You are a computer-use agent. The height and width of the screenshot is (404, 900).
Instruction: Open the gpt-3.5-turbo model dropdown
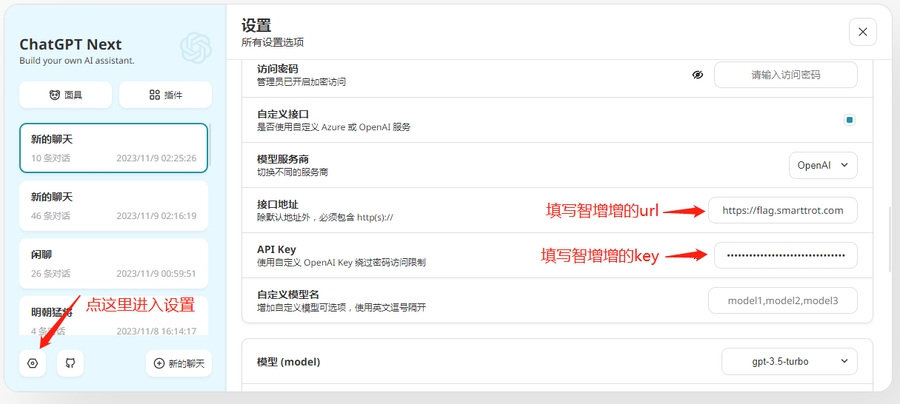click(x=789, y=360)
